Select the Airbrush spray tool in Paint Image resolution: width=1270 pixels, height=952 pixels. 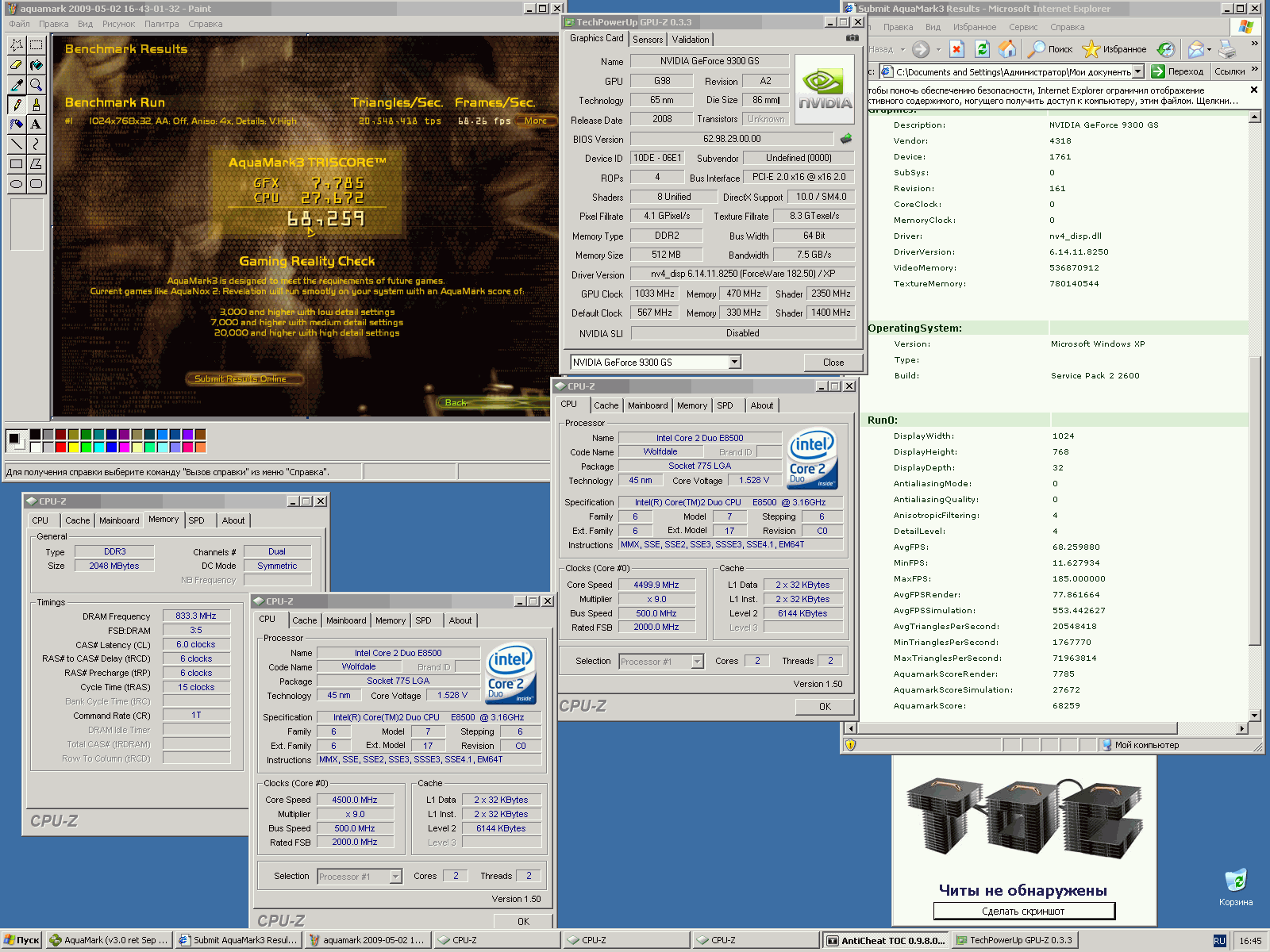point(17,125)
